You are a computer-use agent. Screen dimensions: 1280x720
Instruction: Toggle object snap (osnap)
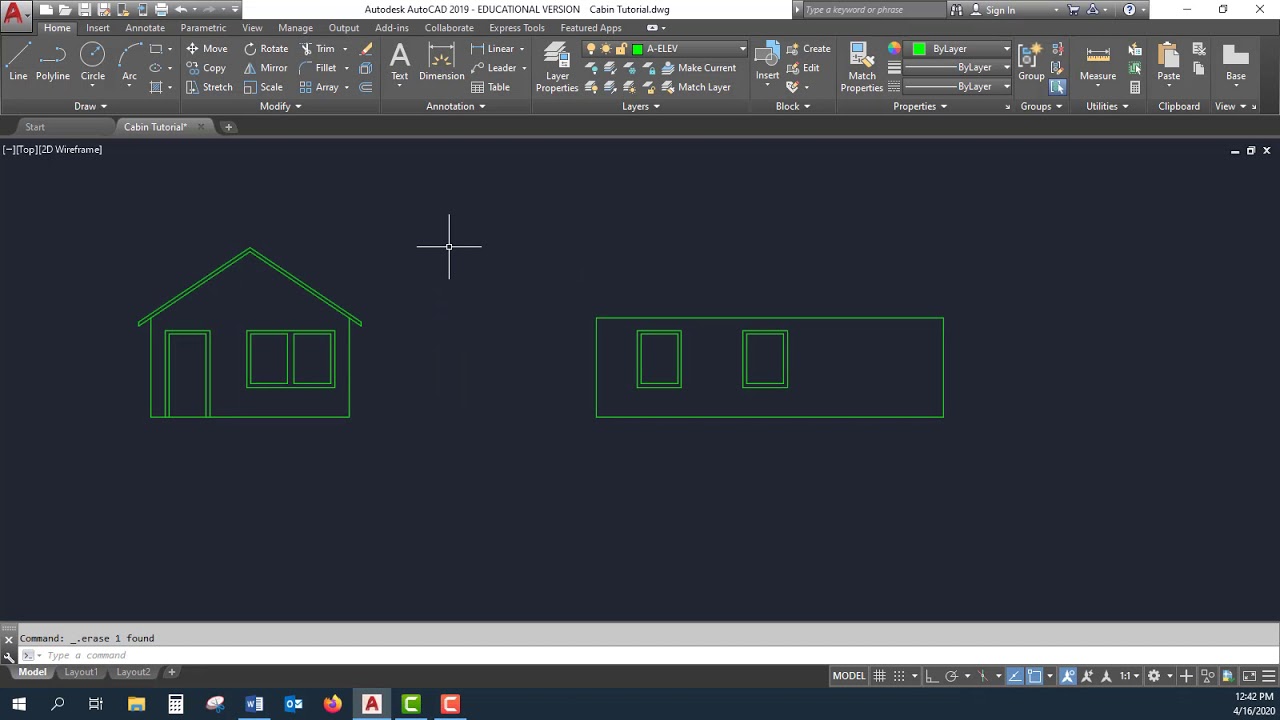(1034, 676)
